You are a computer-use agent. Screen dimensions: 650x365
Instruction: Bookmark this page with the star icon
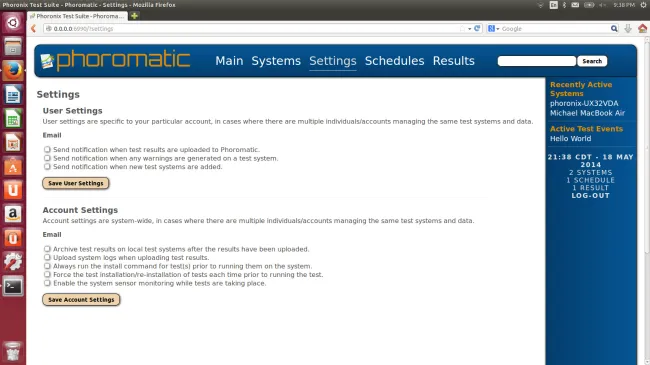coord(462,29)
